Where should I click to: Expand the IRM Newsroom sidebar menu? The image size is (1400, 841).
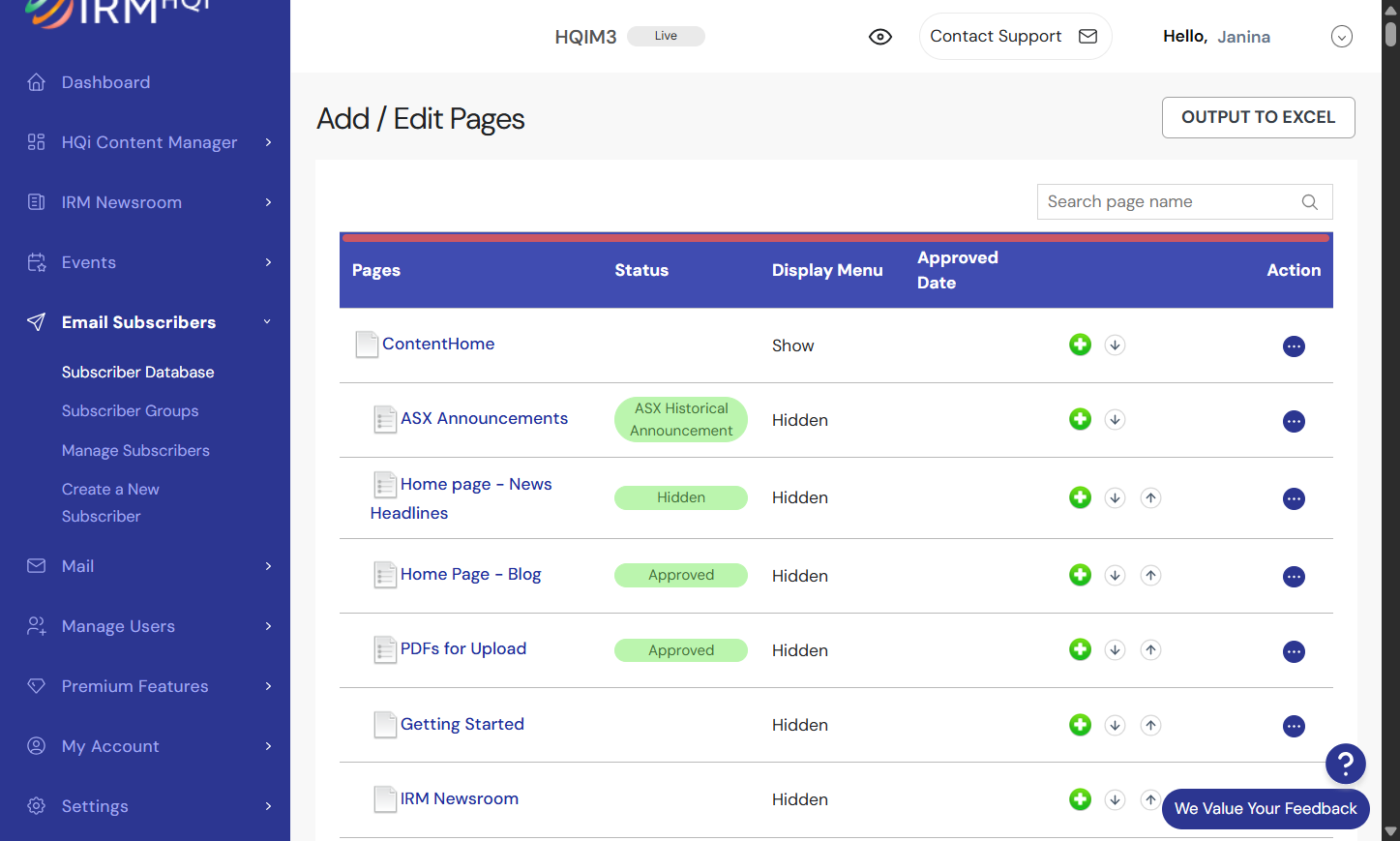[268, 202]
